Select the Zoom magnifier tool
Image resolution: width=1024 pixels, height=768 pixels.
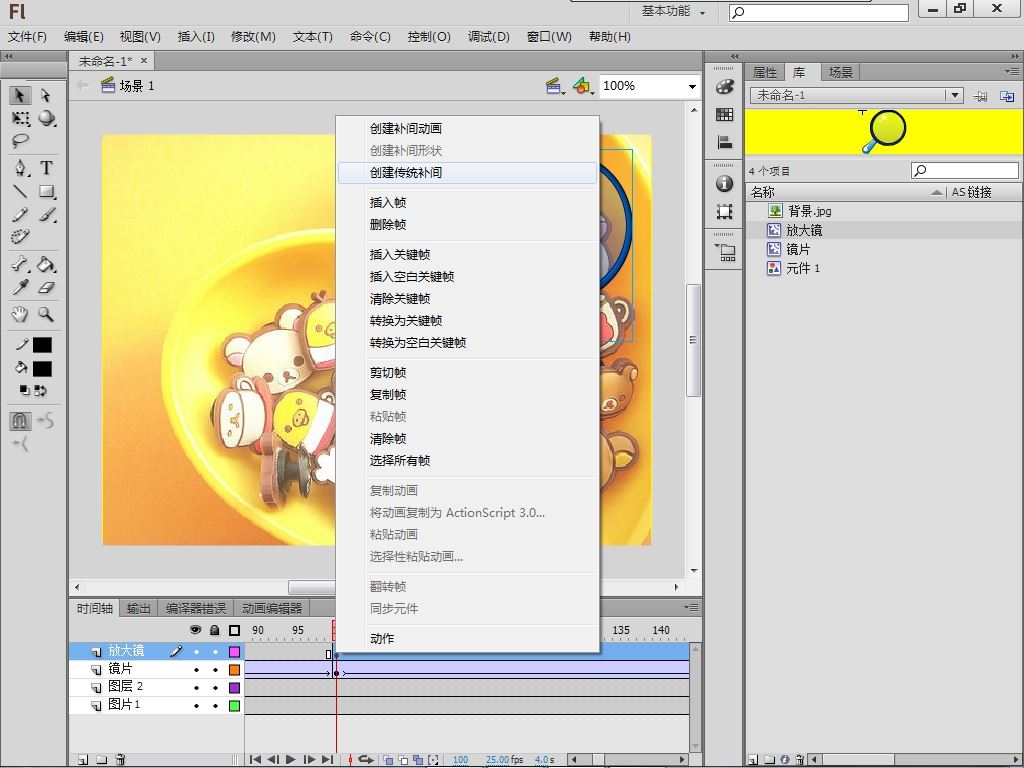point(46,314)
